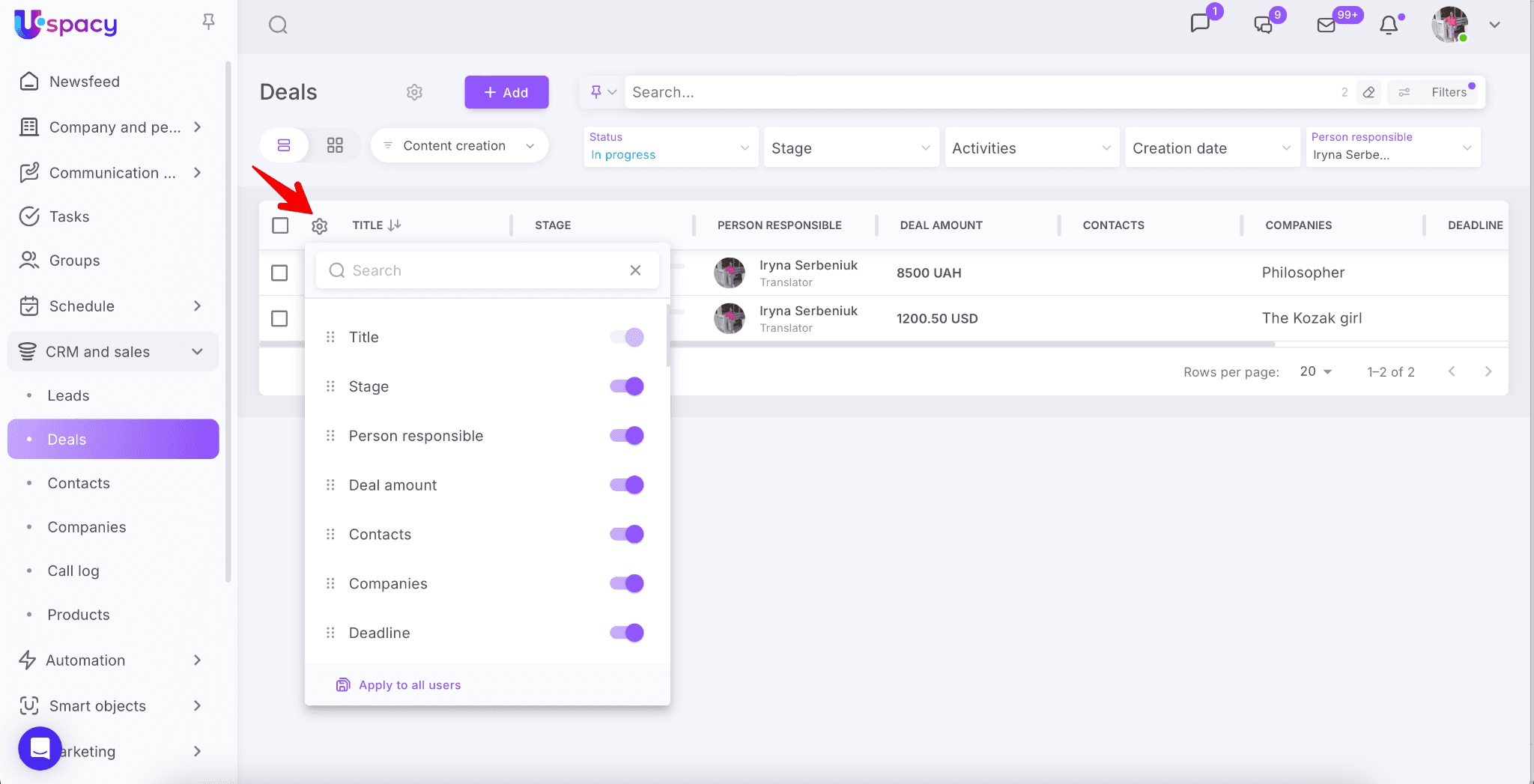Image resolution: width=1534 pixels, height=784 pixels.
Task: Expand the Activities filter dropdown
Action: click(1031, 148)
